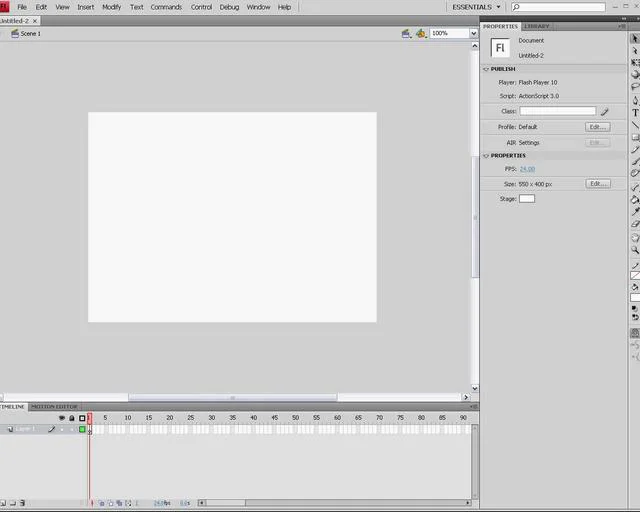Select the Bone tool
The width and height of the screenshot is (640, 512).
click(635, 187)
